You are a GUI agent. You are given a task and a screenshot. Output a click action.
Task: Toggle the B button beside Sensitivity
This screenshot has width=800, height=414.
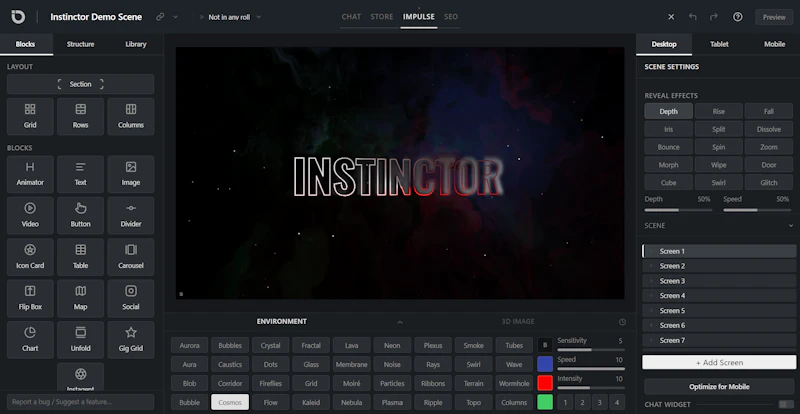coord(545,345)
